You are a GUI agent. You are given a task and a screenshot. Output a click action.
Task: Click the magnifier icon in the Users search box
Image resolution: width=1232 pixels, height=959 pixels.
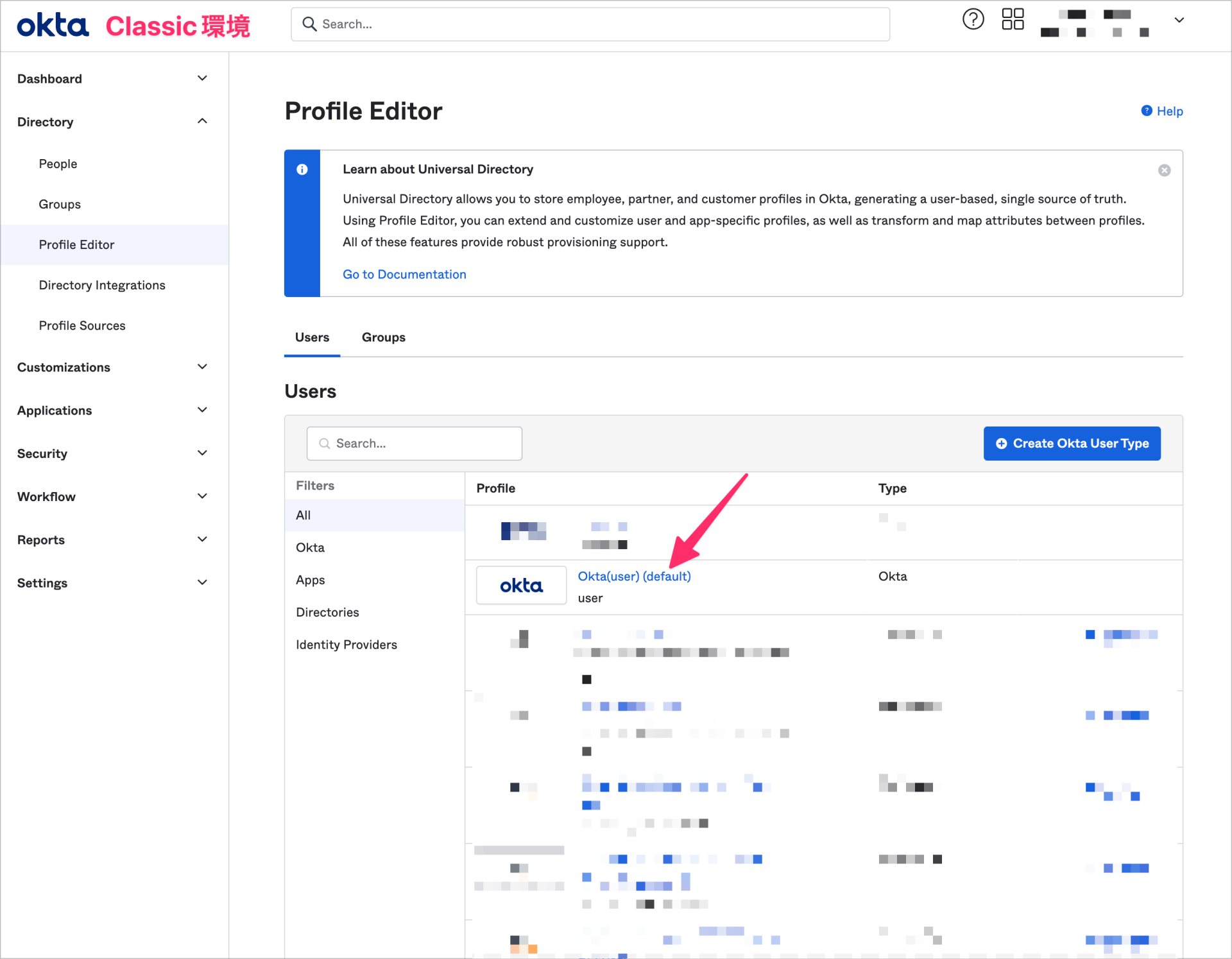[x=324, y=443]
